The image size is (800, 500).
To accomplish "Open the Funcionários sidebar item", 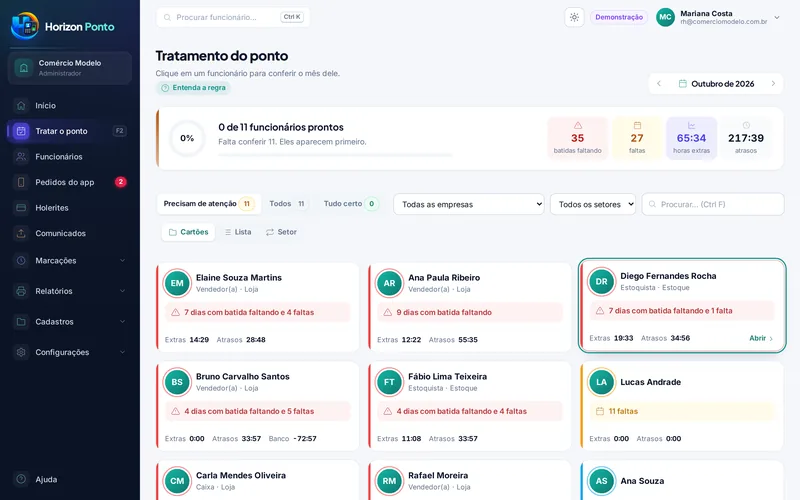I will 69,157.
